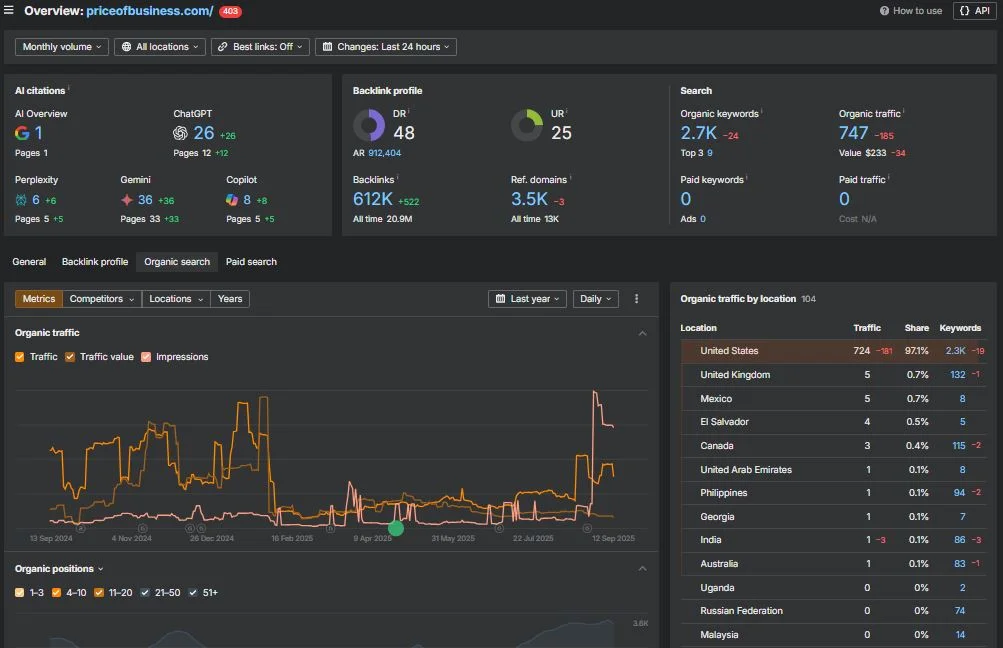Click the UR donut chart icon
1003x648 pixels.
[527, 125]
